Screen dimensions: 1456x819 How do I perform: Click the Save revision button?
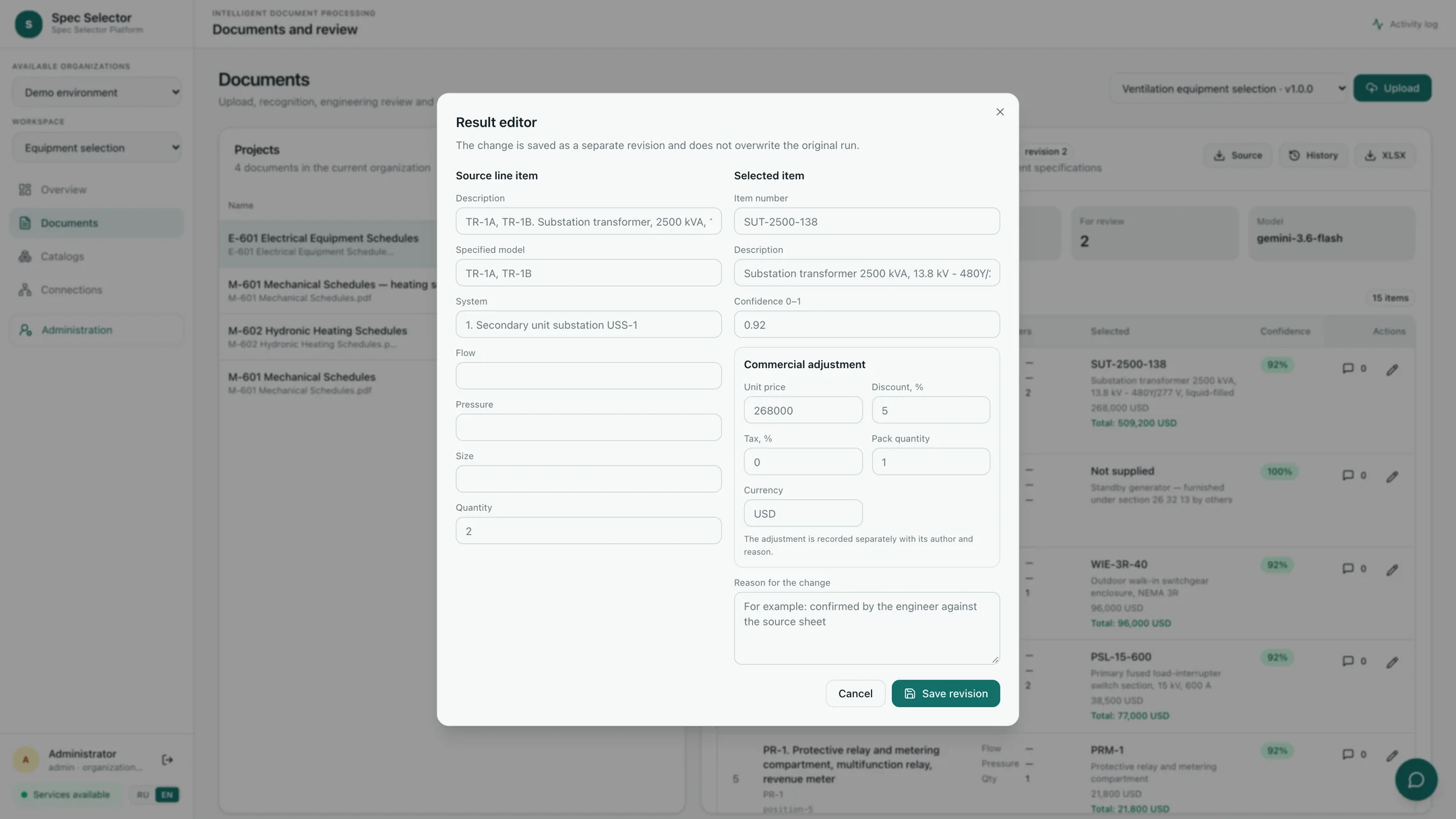pos(945,693)
